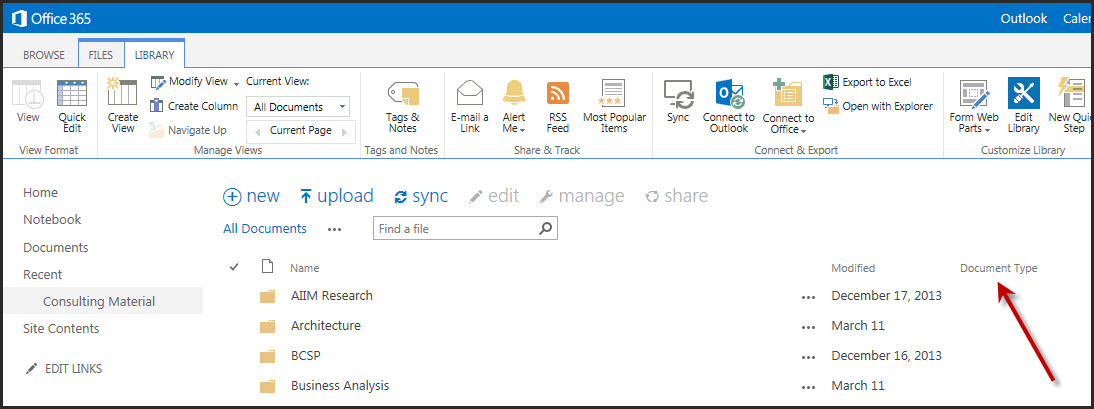The image size is (1094, 409).
Task: Toggle the select-all checkmark in list header
Action: [234, 267]
